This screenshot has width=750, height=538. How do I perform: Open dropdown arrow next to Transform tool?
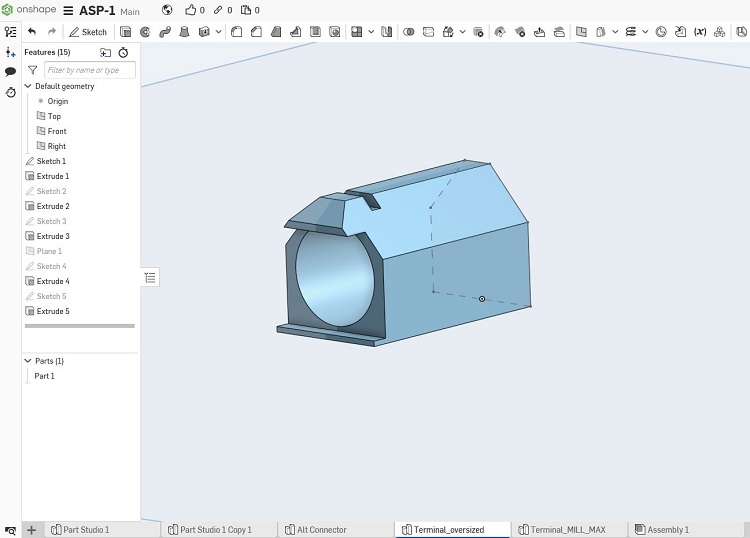tap(463, 32)
